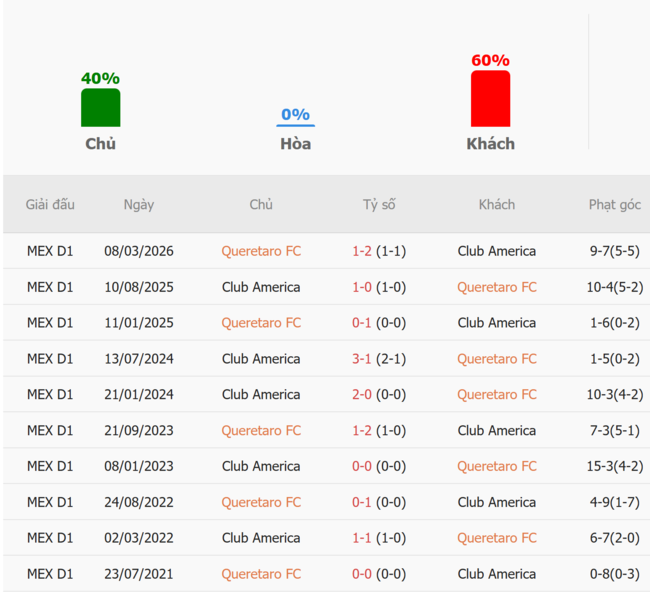Image resolution: width=650 pixels, height=594 pixels.
Task: Click the red 60% Khách bar
Action: click(x=490, y=98)
